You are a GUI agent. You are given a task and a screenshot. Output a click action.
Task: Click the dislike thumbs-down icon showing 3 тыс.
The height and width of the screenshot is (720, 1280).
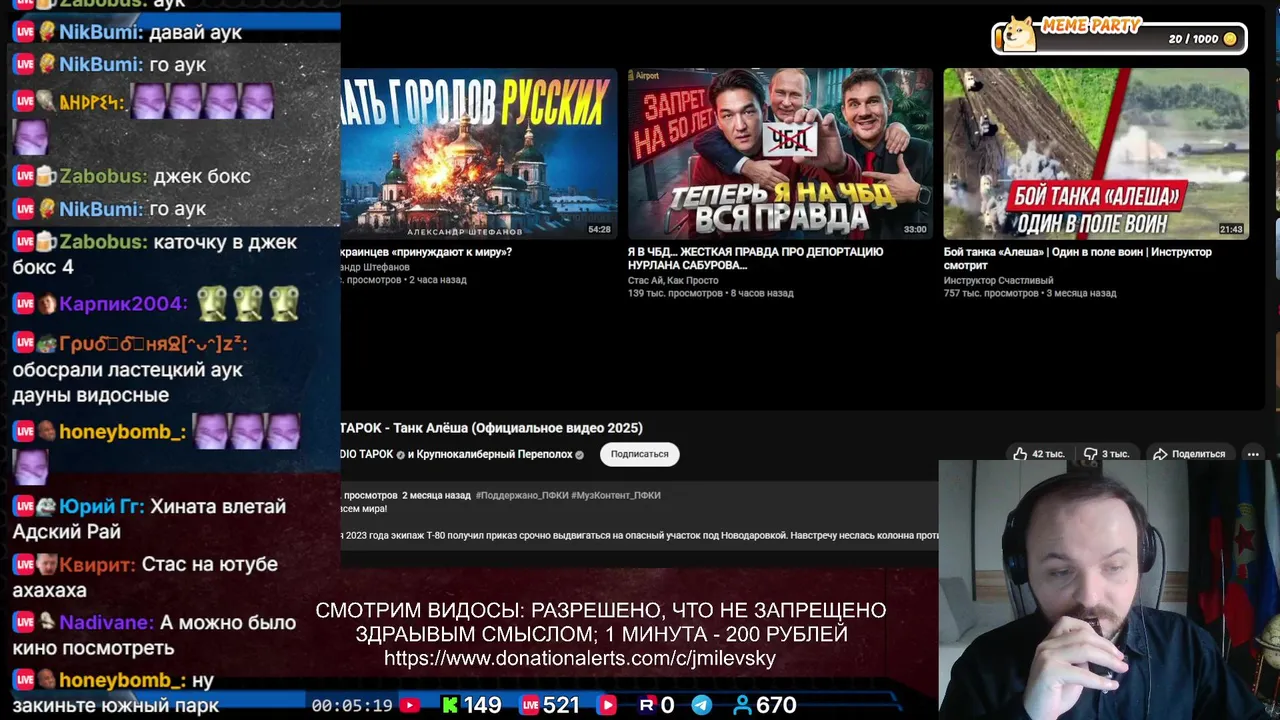(1091, 454)
